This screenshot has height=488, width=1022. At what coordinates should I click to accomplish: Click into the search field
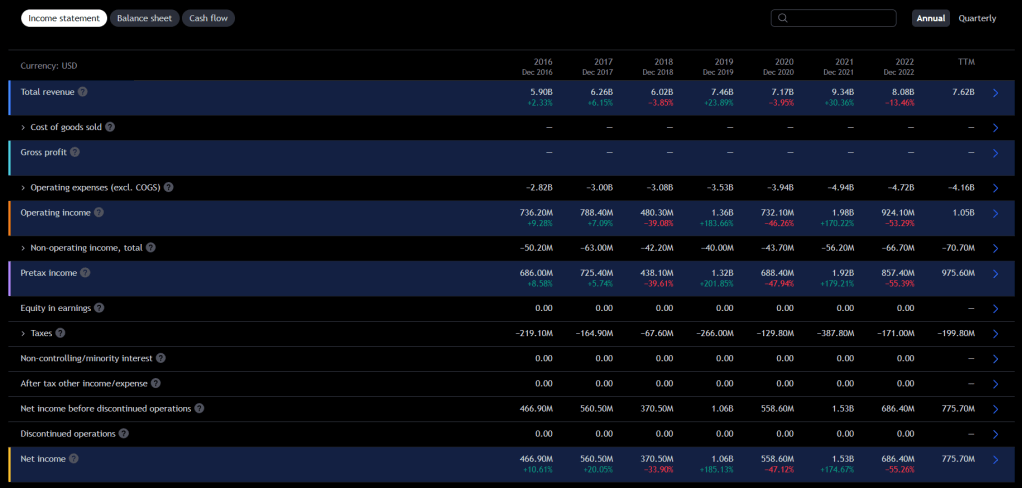[x=840, y=18]
